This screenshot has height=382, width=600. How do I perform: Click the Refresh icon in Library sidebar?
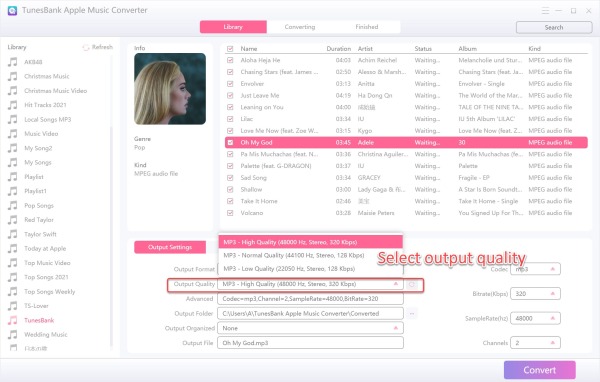click(86, 47)
